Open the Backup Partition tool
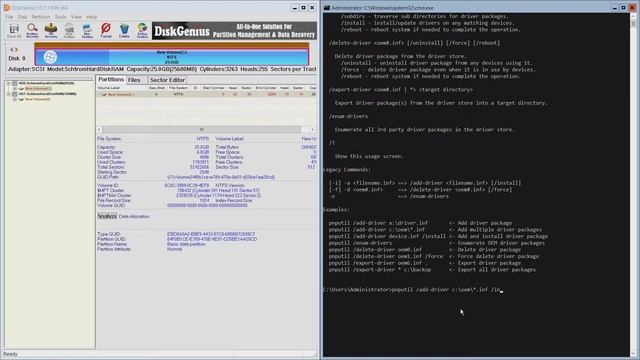 coord(142,31)
